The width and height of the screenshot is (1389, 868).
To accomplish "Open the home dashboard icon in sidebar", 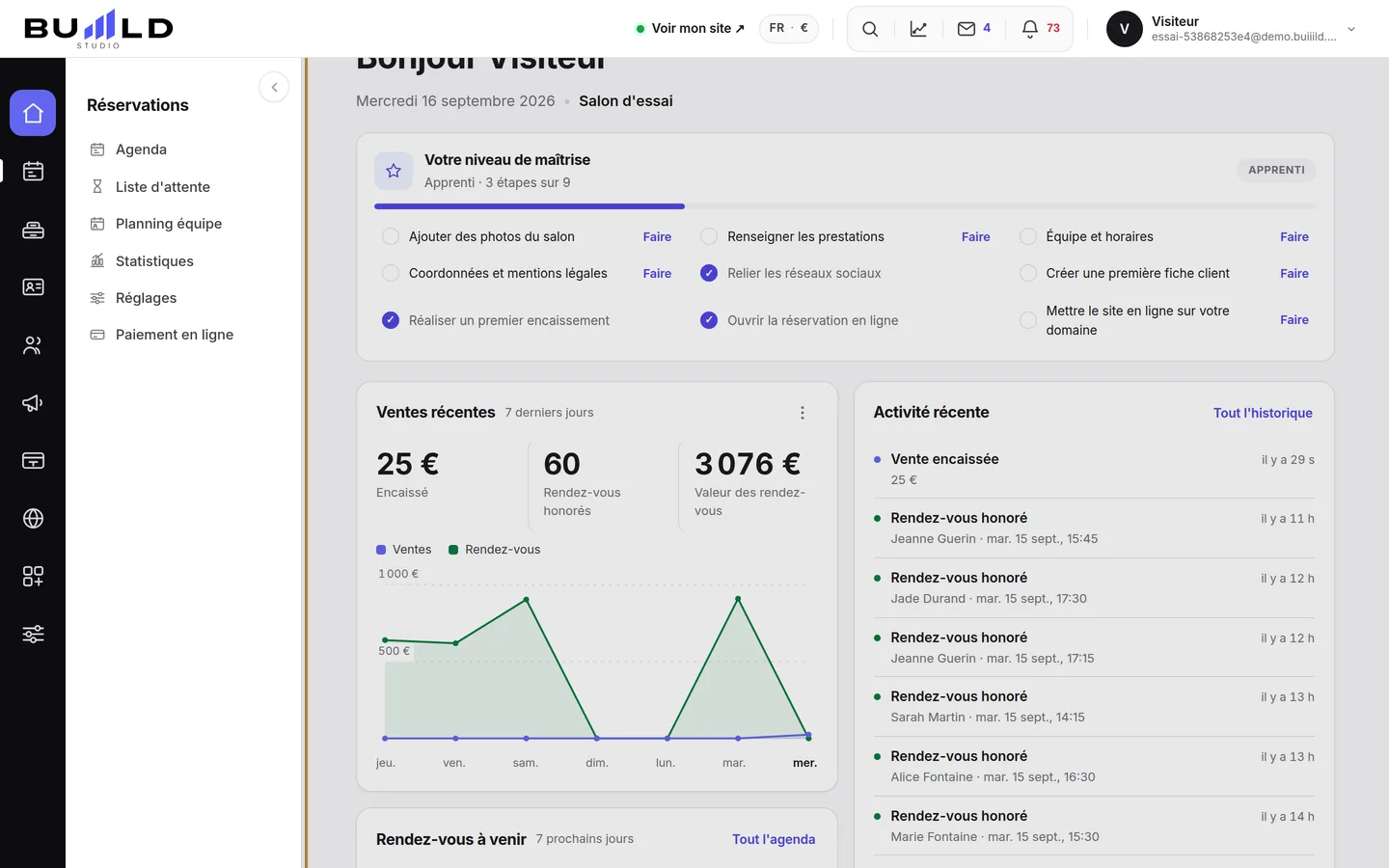I will (33, 113).
